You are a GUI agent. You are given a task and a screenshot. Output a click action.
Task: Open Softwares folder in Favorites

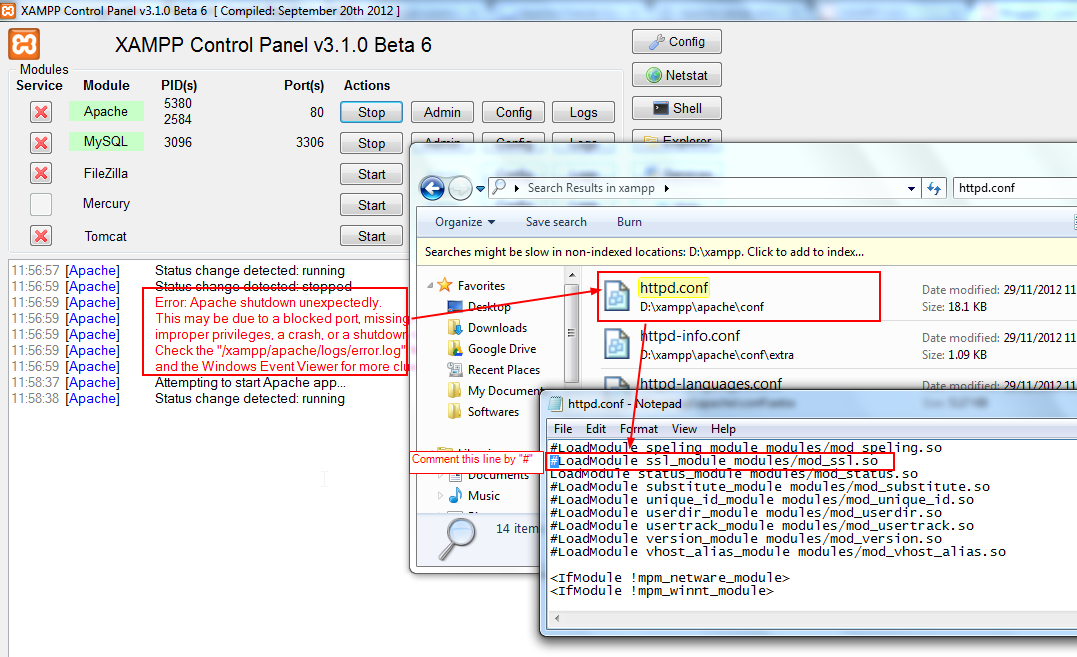pyautogui.click(x=493, y=412)
